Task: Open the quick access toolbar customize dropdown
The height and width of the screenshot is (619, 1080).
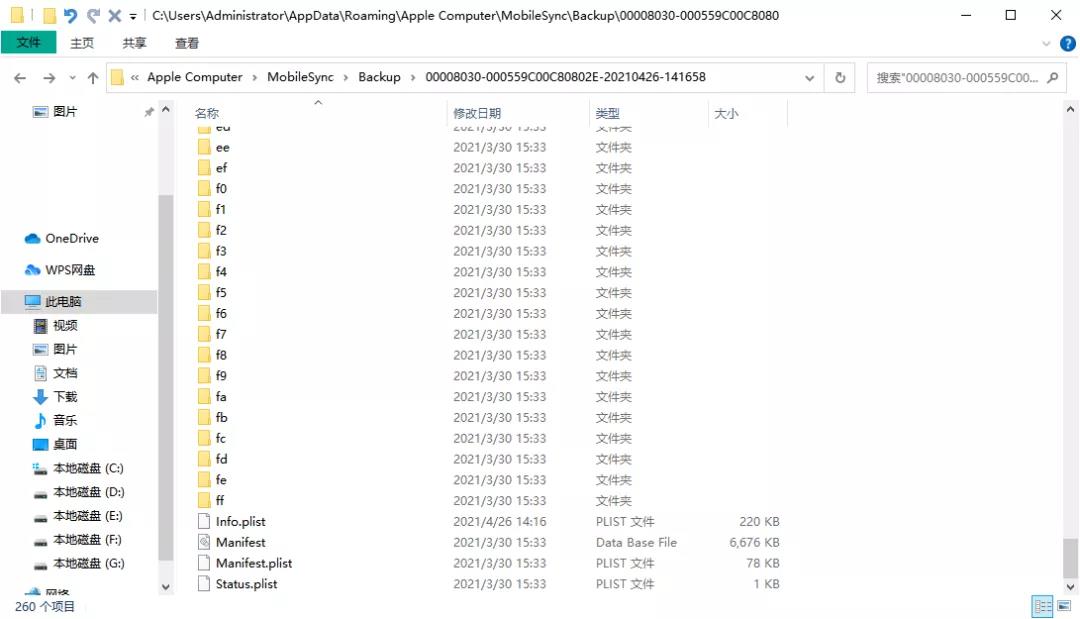Action: click(x=135, y=15)
